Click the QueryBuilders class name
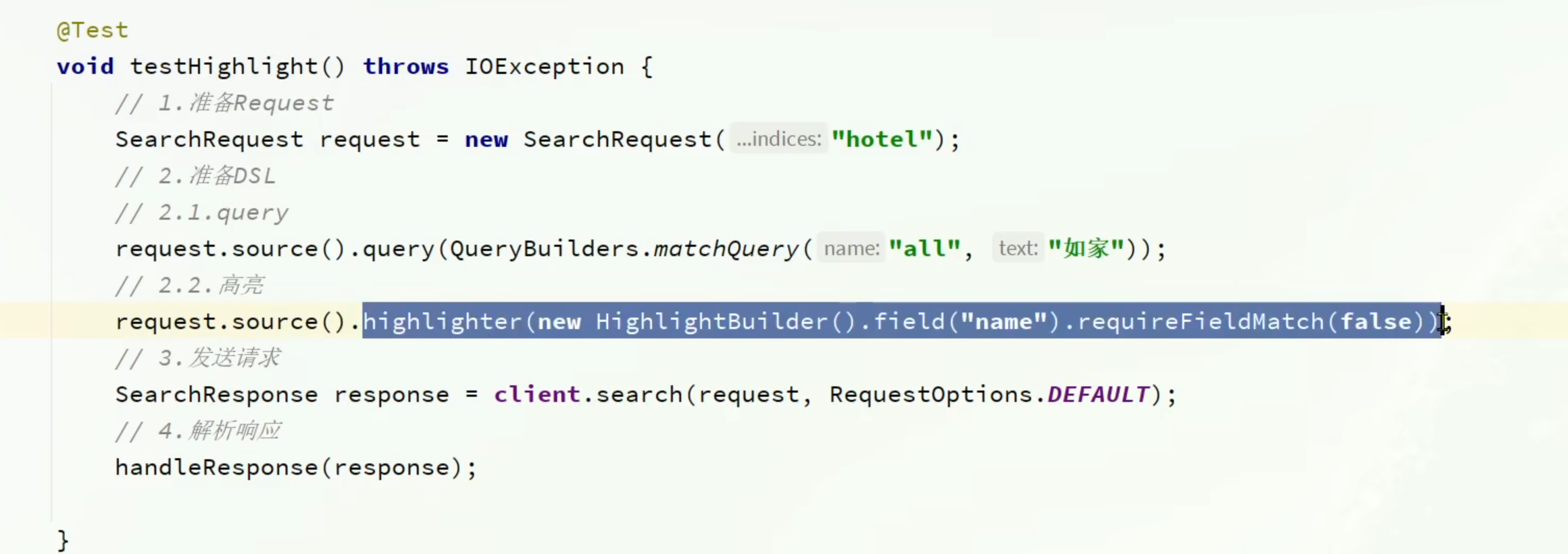Screen dimensions: 1568x554 [x=545, y=249]
